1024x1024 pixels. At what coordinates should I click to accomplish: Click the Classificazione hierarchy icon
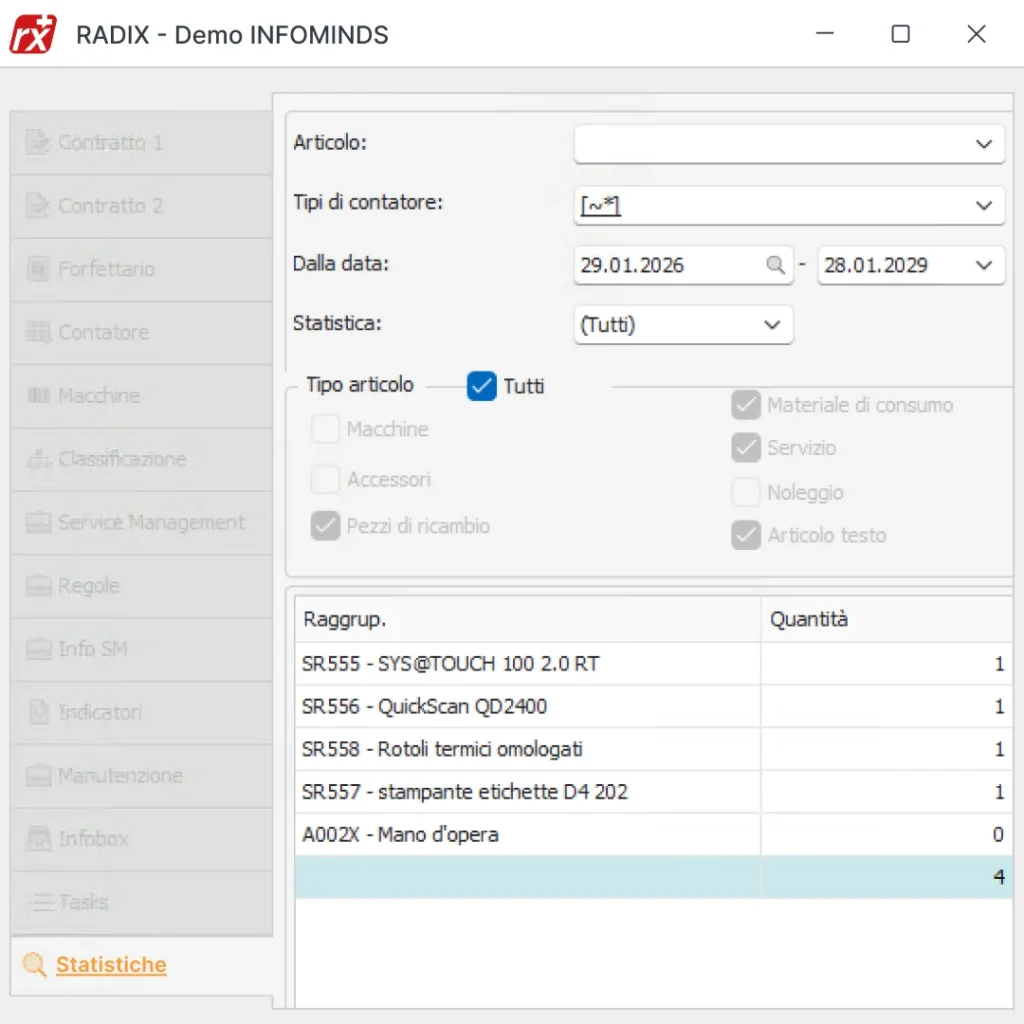(38, 459)
